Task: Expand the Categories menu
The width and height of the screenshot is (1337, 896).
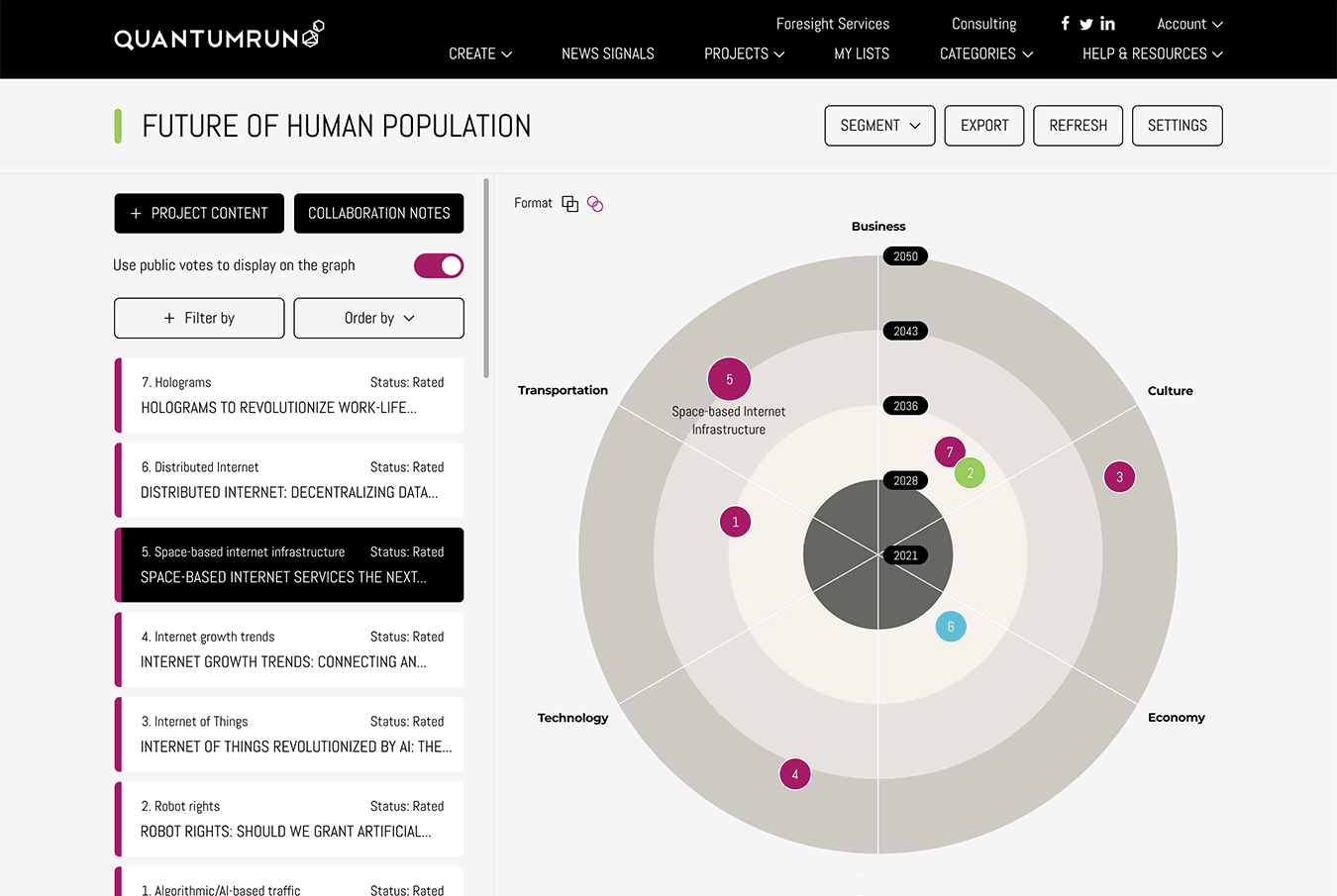Action: 986,53
